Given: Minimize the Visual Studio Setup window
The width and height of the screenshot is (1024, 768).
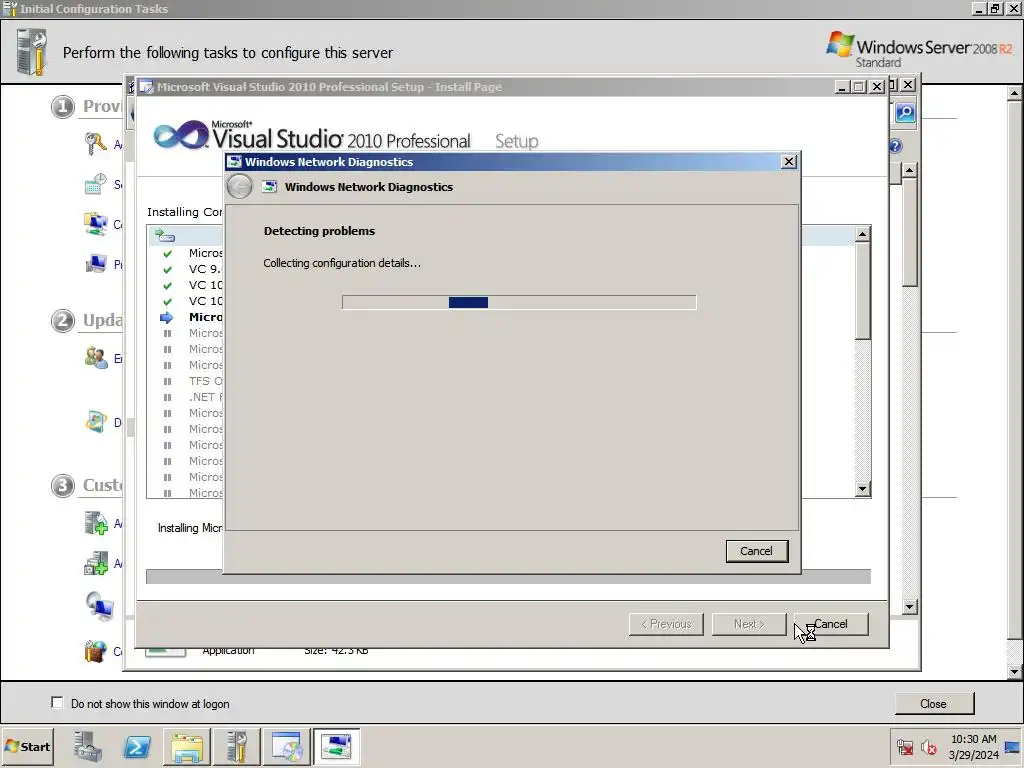Looking at the screenshot, I should tap(842, 87).
